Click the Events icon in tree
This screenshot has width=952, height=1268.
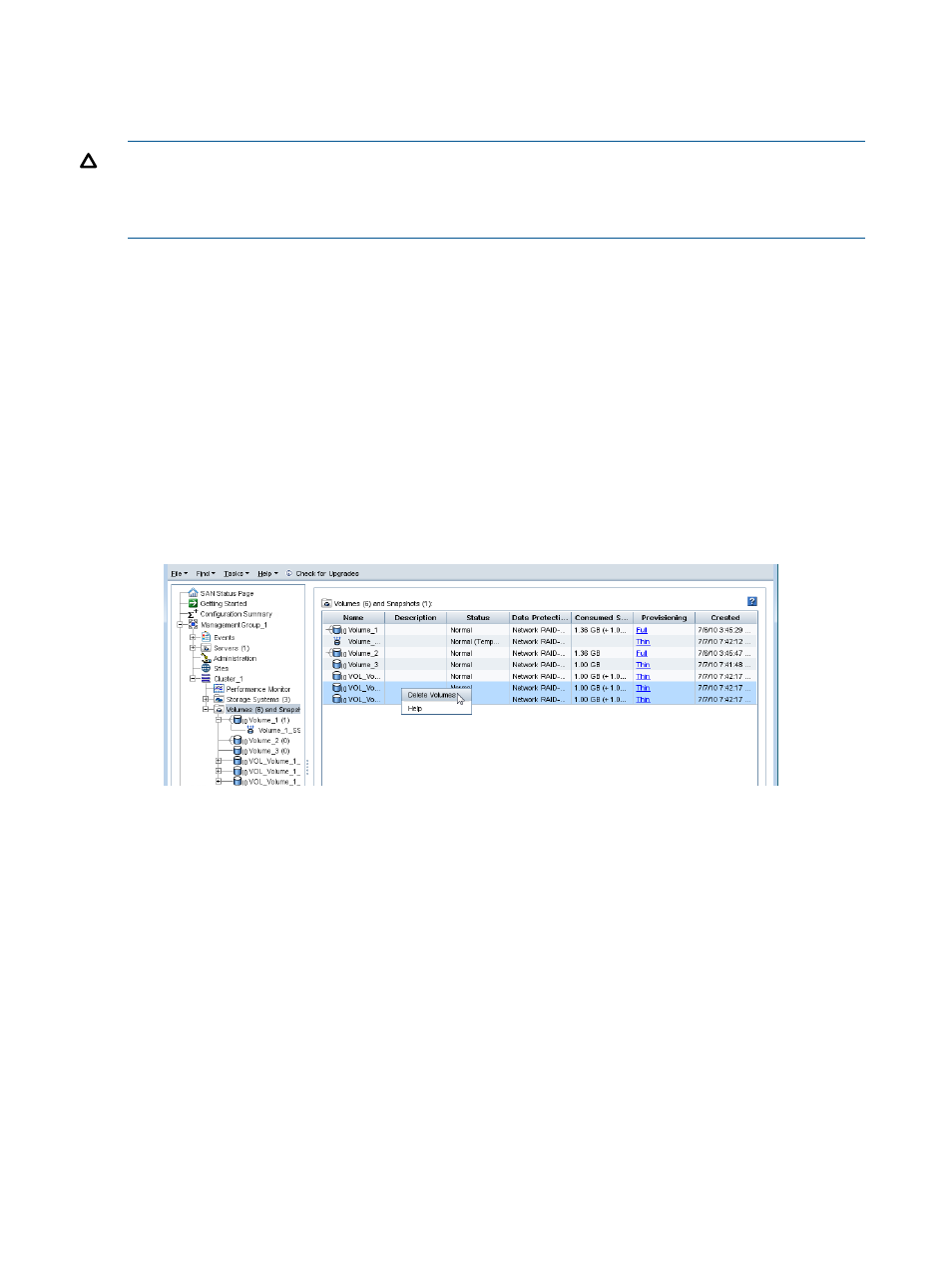click(206, 637)
